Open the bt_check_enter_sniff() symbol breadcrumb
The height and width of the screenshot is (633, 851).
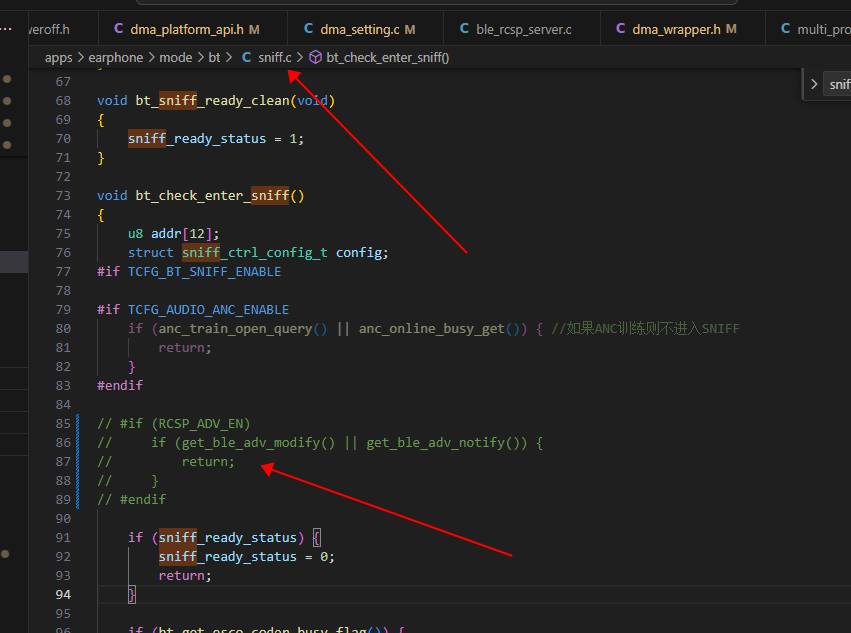tap(388, 58)
